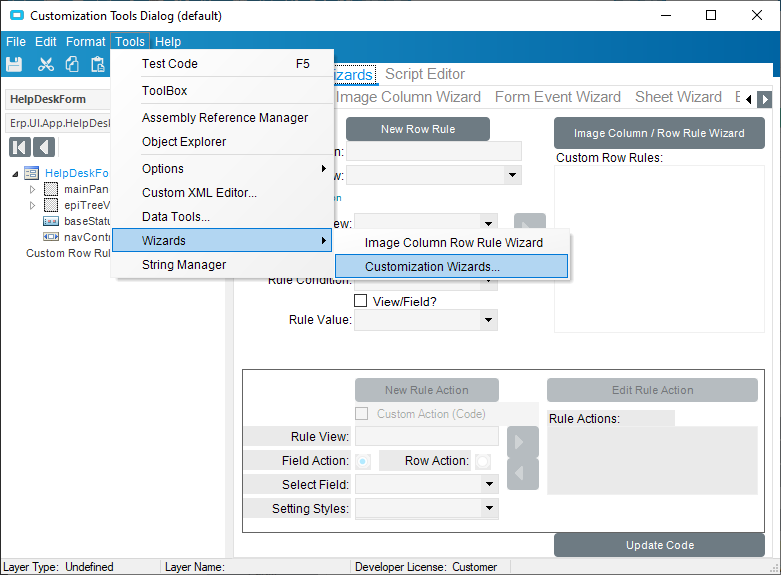Go to previous item navigation arrow
Image resolution: width=781 pixels, height=575 pixels.
[x=44, y=147]
